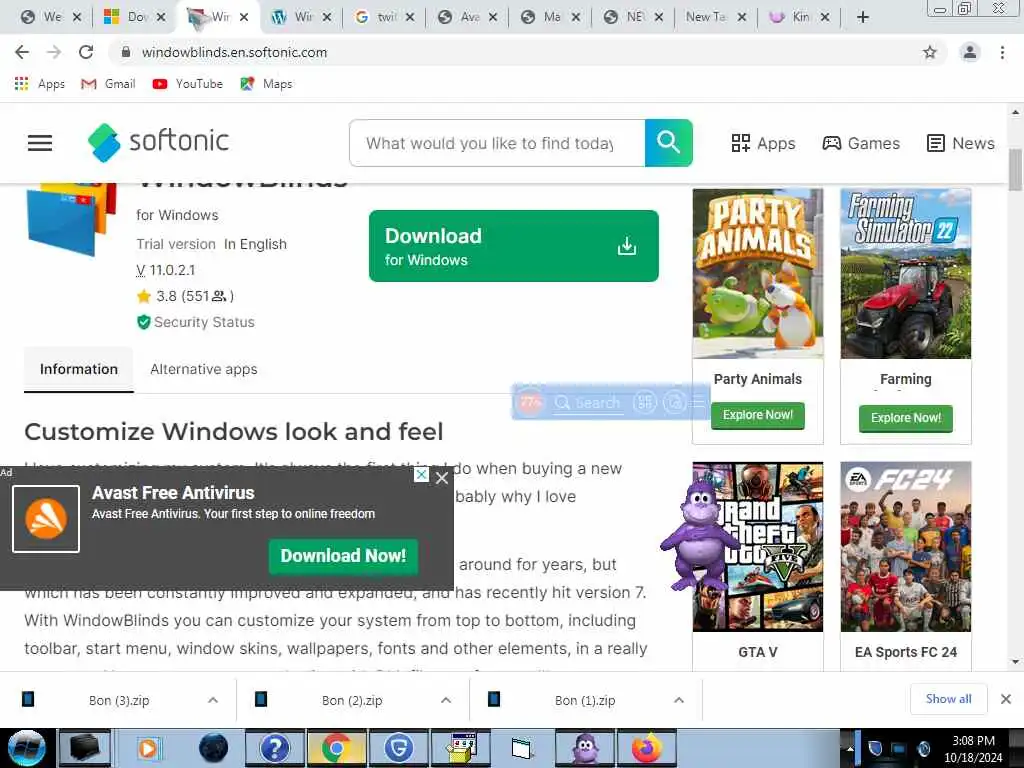Open the Farming Simulator 22 cover
Image resolution: width=1024 pixels, height=768 pixels.
[x=906, y=274]
